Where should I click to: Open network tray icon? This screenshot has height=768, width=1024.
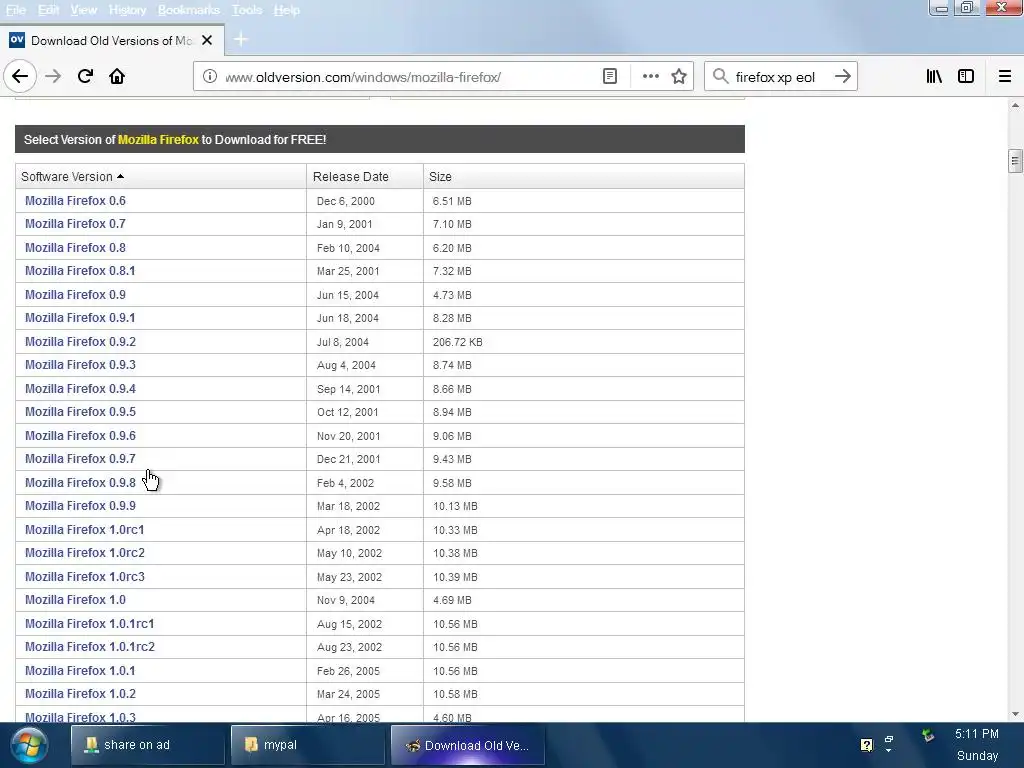928,736
